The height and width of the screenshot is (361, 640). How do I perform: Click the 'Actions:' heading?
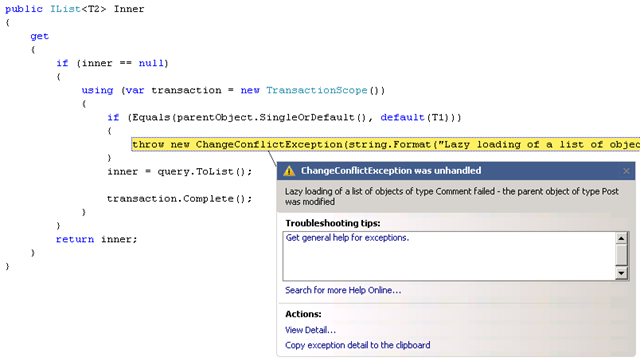(x=303, y=314)
